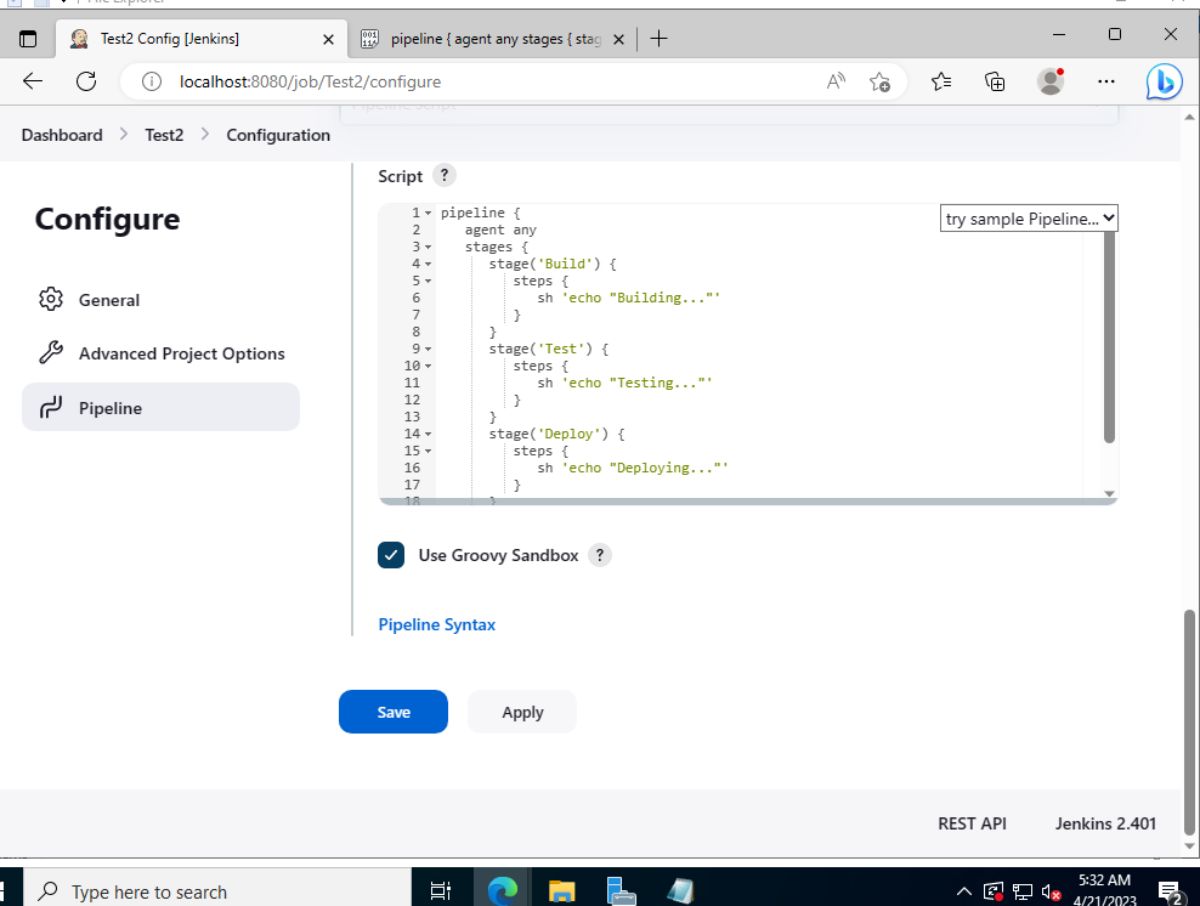Viewport: 1200px width, 906px height.
Task: Open the Bing chat icon in browser toolbar
Action: tap(1162, 81)
